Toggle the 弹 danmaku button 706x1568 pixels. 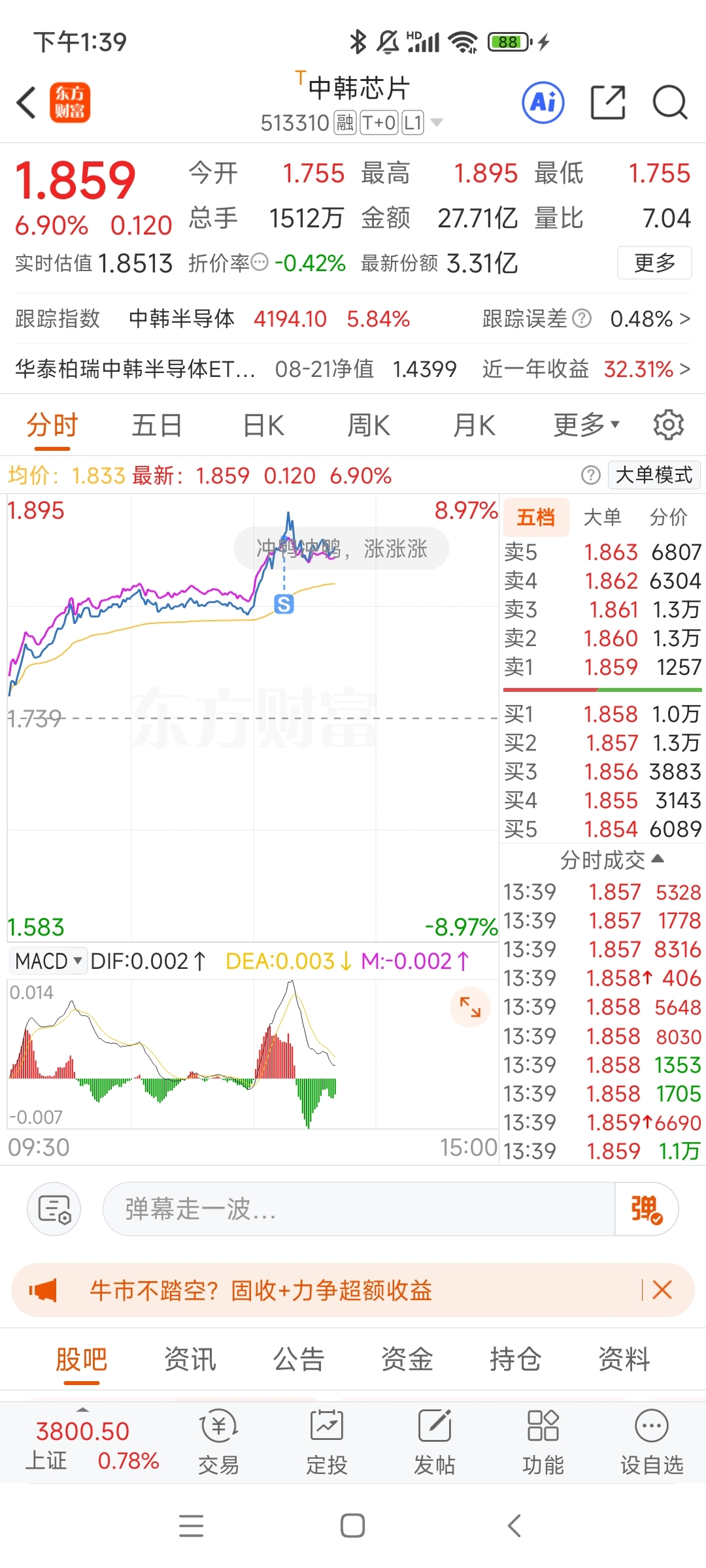click(647, 1209)
